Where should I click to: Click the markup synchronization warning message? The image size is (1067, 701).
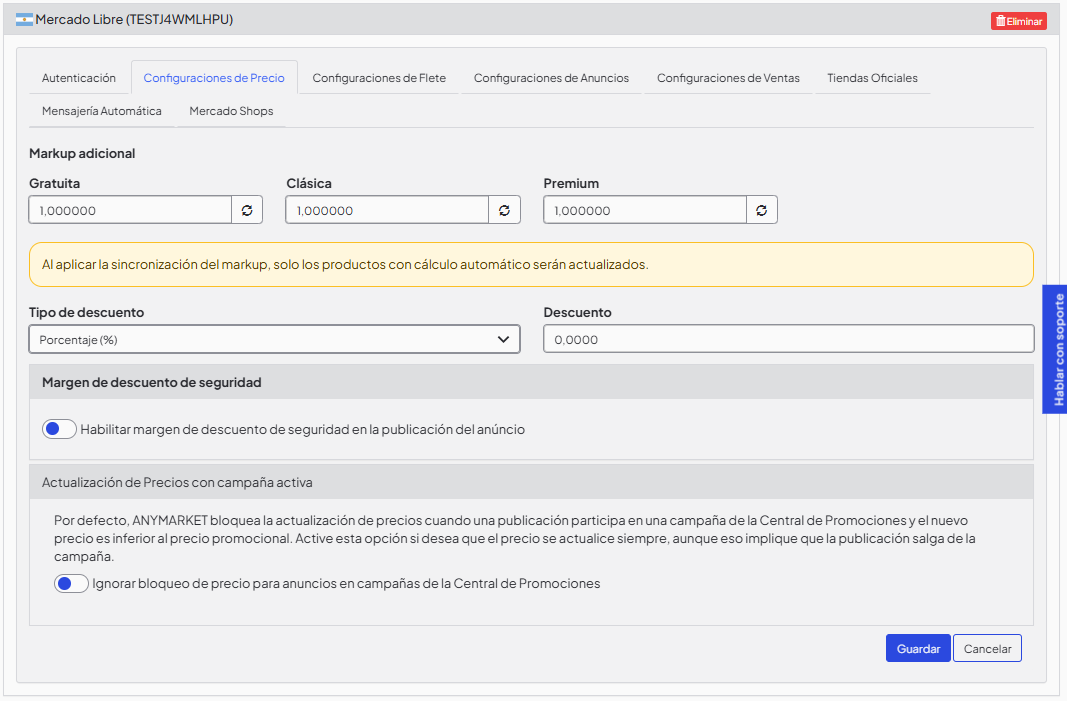click(x=531, y=265)
